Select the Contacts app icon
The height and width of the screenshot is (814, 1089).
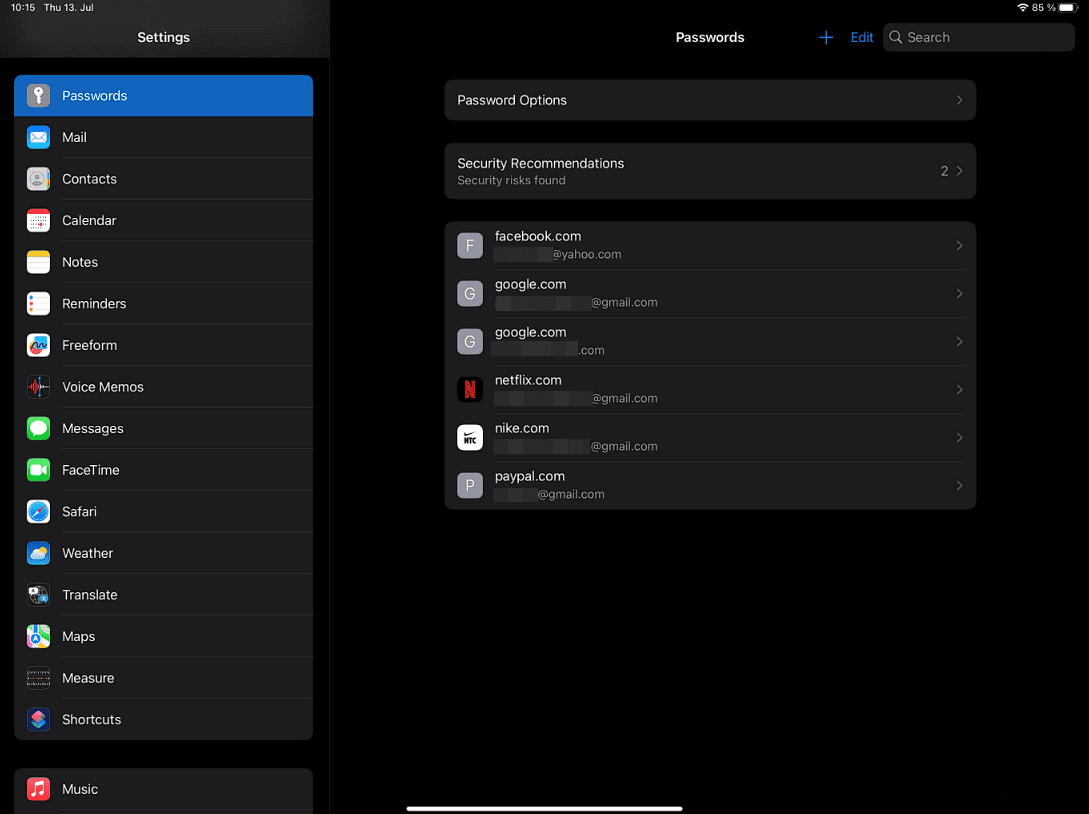tap(38, 179)
